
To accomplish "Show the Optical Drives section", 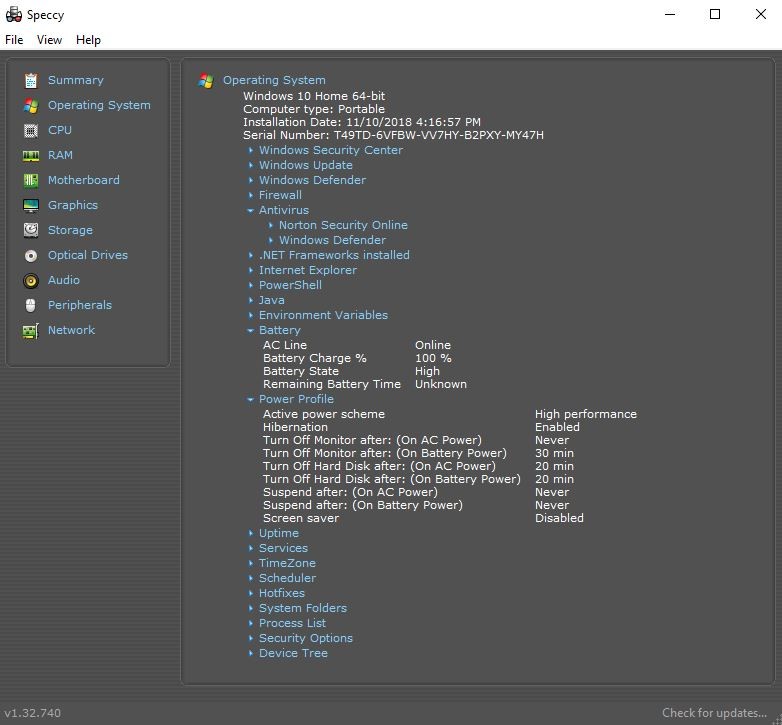I will click(88, 255).
